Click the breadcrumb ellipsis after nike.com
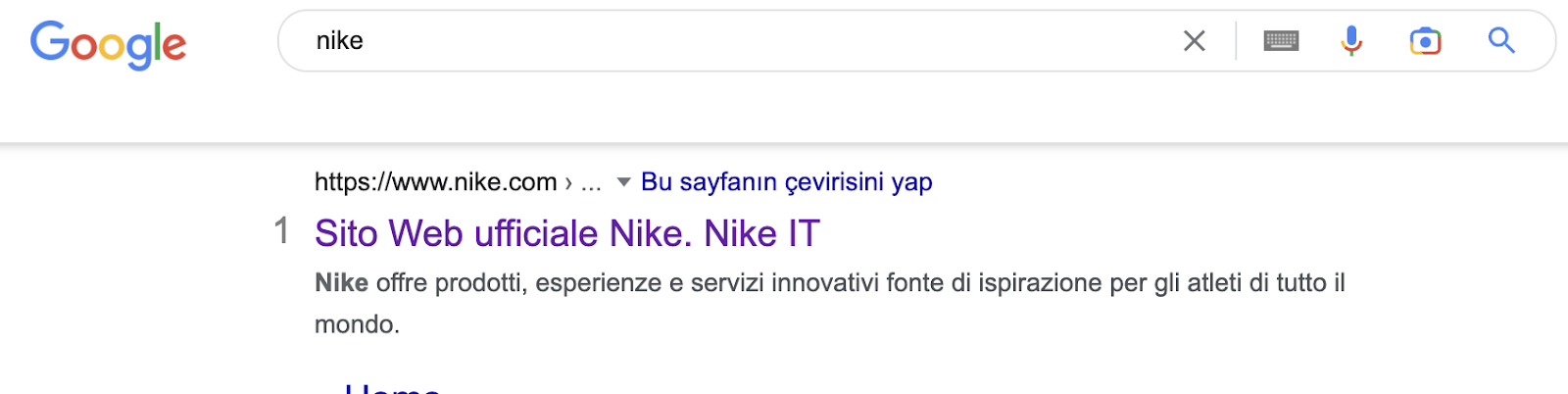This screenshot has height=394, width=1568. point(591,182)
